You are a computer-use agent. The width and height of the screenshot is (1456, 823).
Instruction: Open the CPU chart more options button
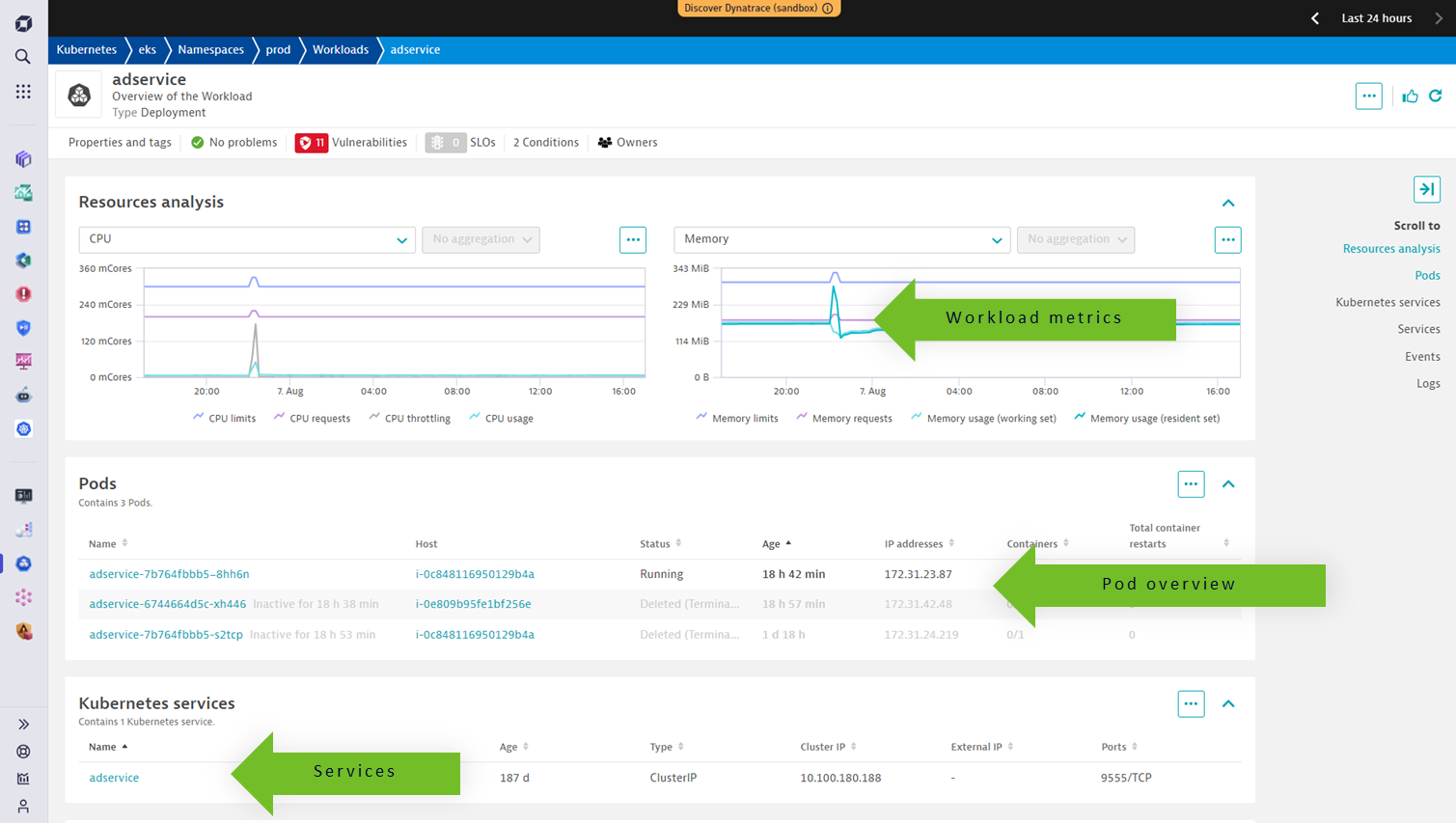633,239
